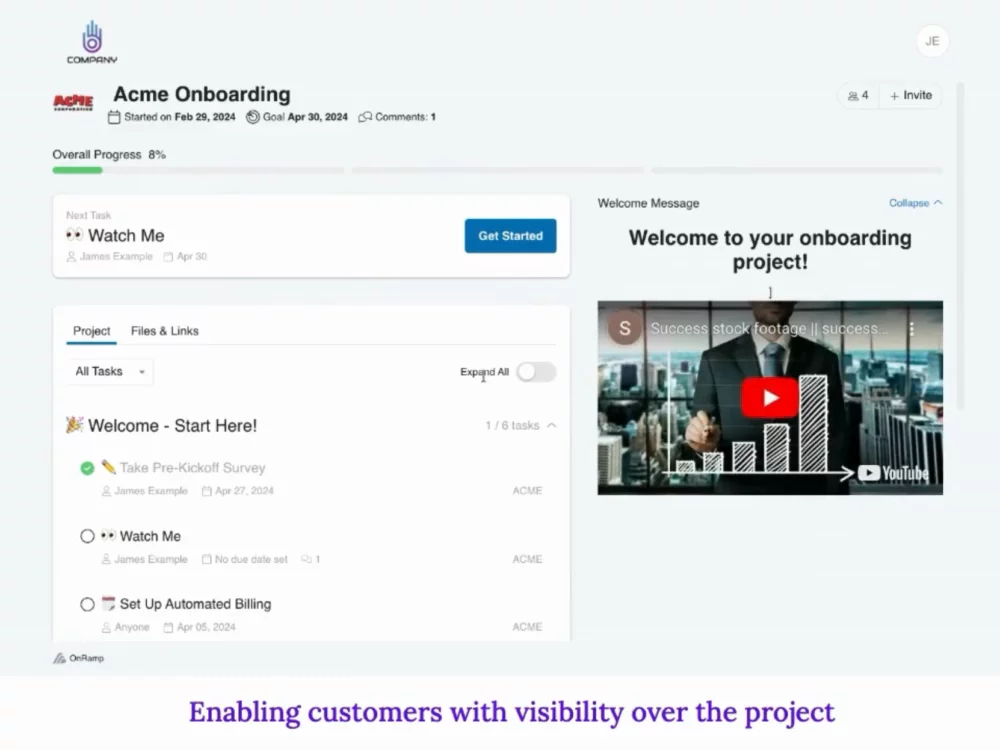Mark the Watch Me task as complete
Screen dimensions: 1000x750
tap(87, 536)
